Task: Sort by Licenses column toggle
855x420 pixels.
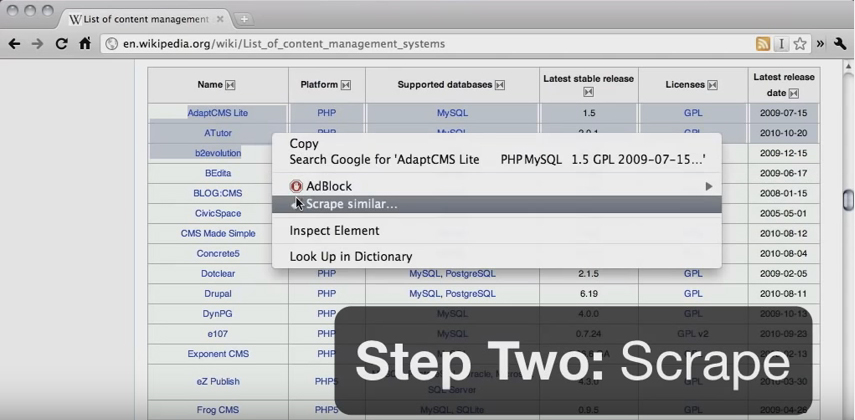Action: (x=712, y=85)
